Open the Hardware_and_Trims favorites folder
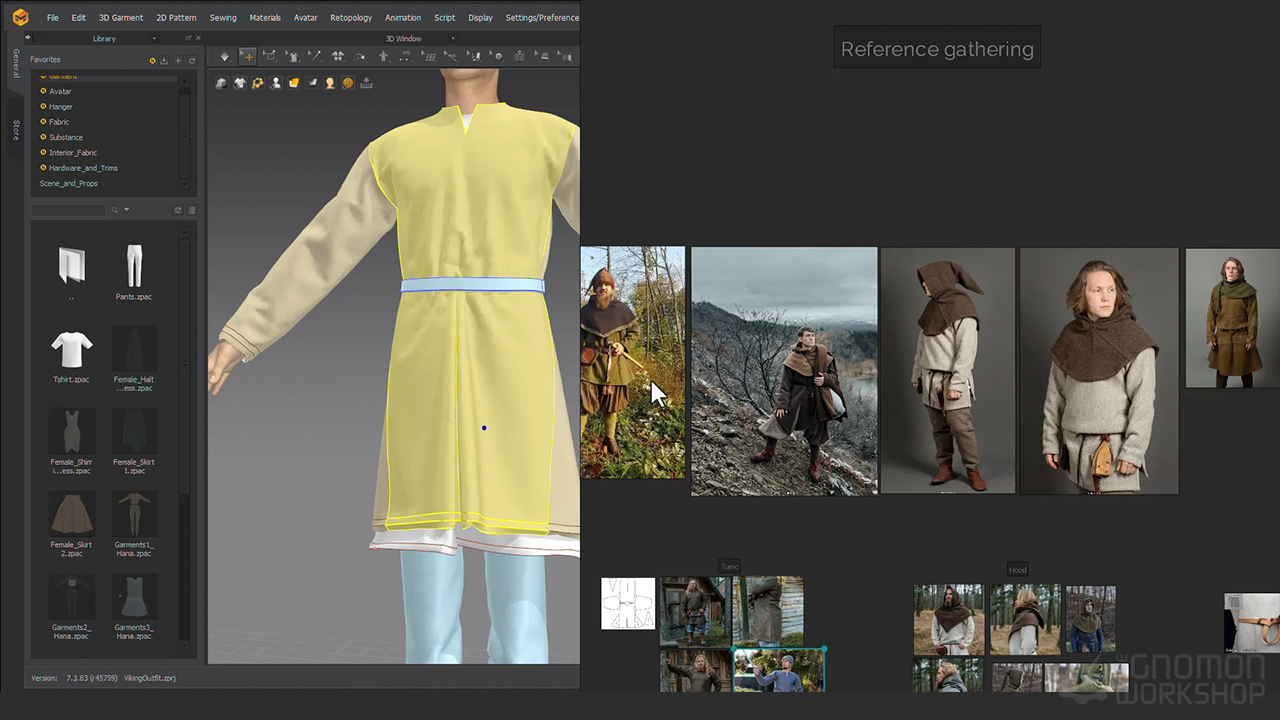 pos(83,168)
